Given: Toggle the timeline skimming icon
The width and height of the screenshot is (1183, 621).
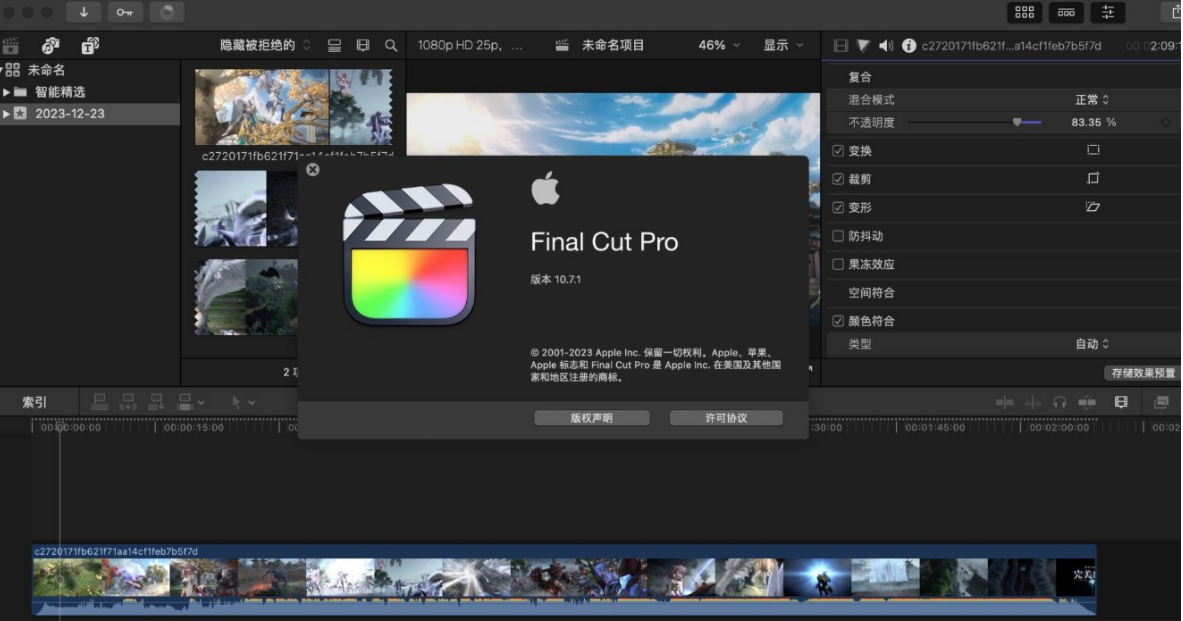Looking at the screenshot, I should click(x=1005, y=402).
